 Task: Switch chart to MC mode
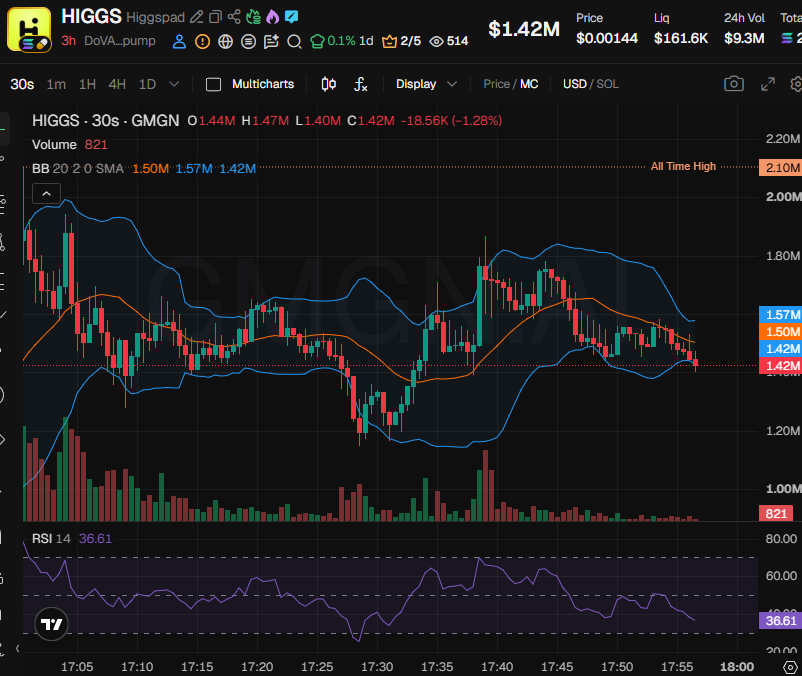pos(529,84)
